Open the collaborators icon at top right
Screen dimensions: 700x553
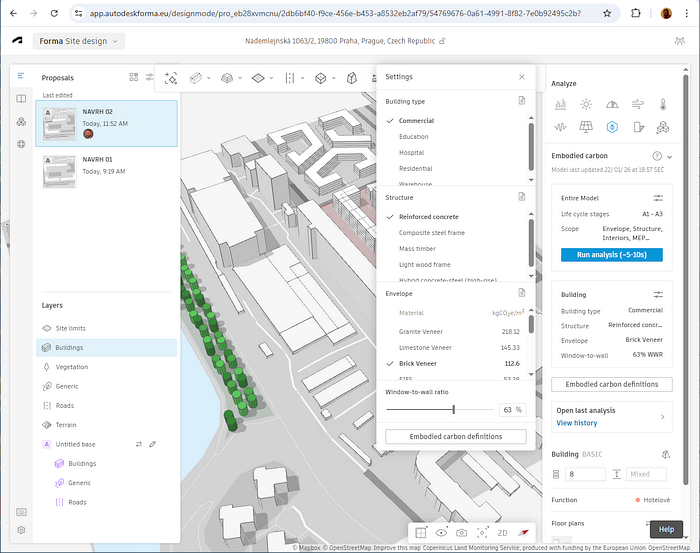(679, 41)
